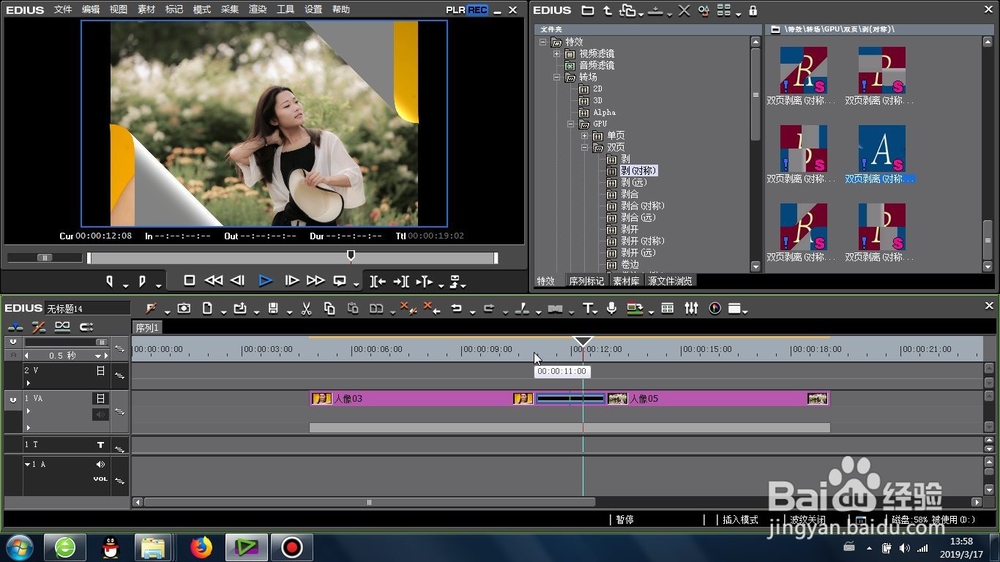Open the 素材 menu
1000x562 pixels.
(146, 10)
